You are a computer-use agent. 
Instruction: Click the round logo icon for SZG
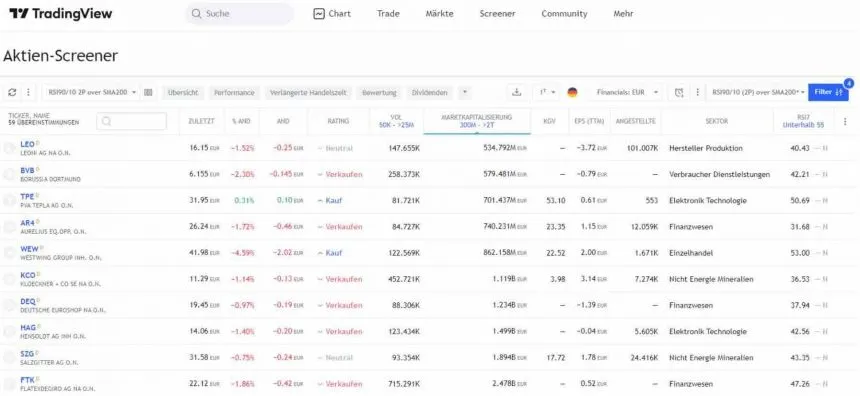9,358
